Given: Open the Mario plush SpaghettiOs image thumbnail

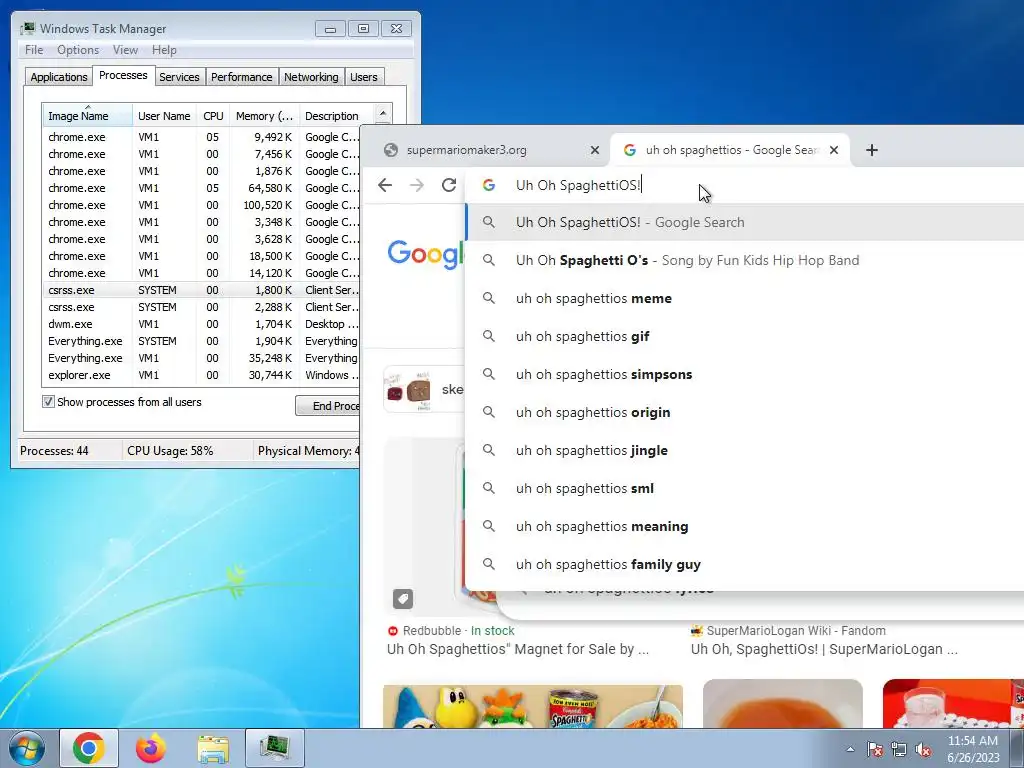Looking at the screenshot, I should click(533, 706).
